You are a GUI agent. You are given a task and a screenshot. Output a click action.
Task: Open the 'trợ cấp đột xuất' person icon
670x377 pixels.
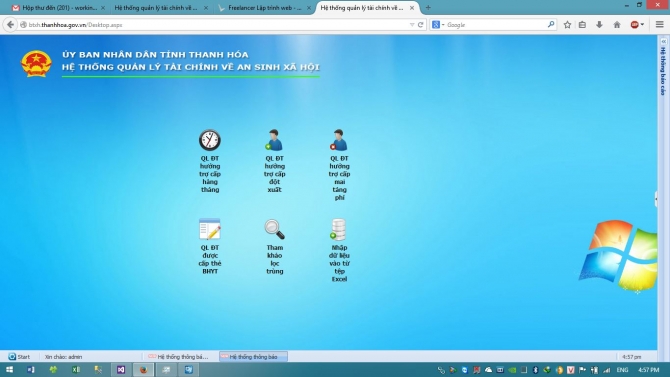(x=274, y=140)
